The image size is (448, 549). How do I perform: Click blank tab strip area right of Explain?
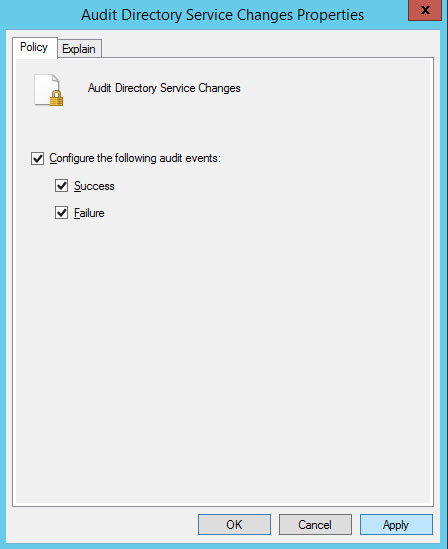click(266, 47)
